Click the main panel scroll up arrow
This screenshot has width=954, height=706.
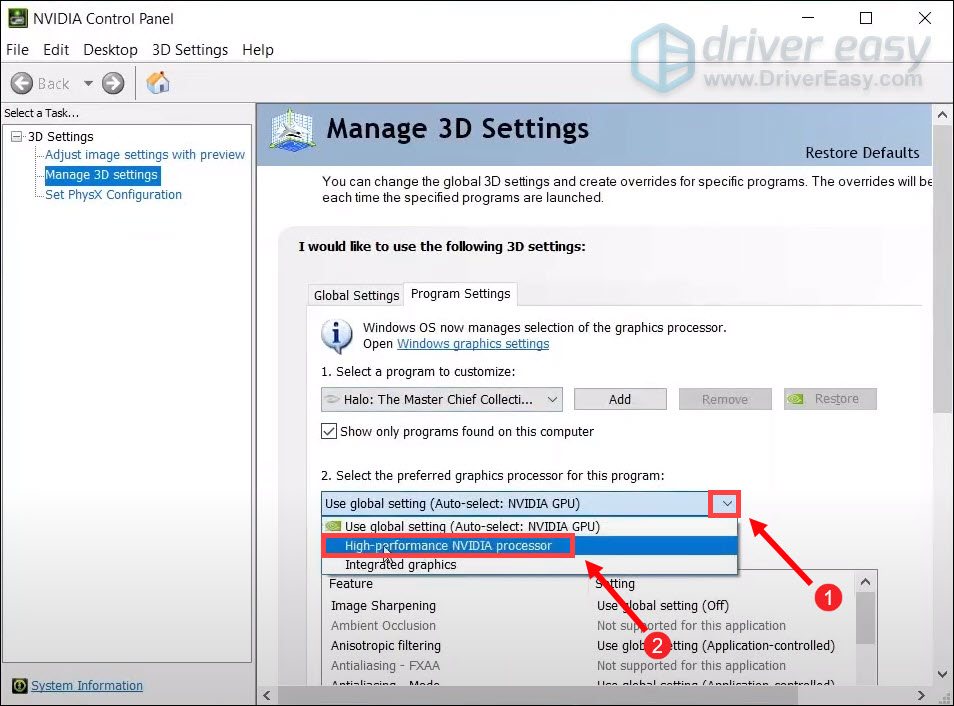pos(942,114)
